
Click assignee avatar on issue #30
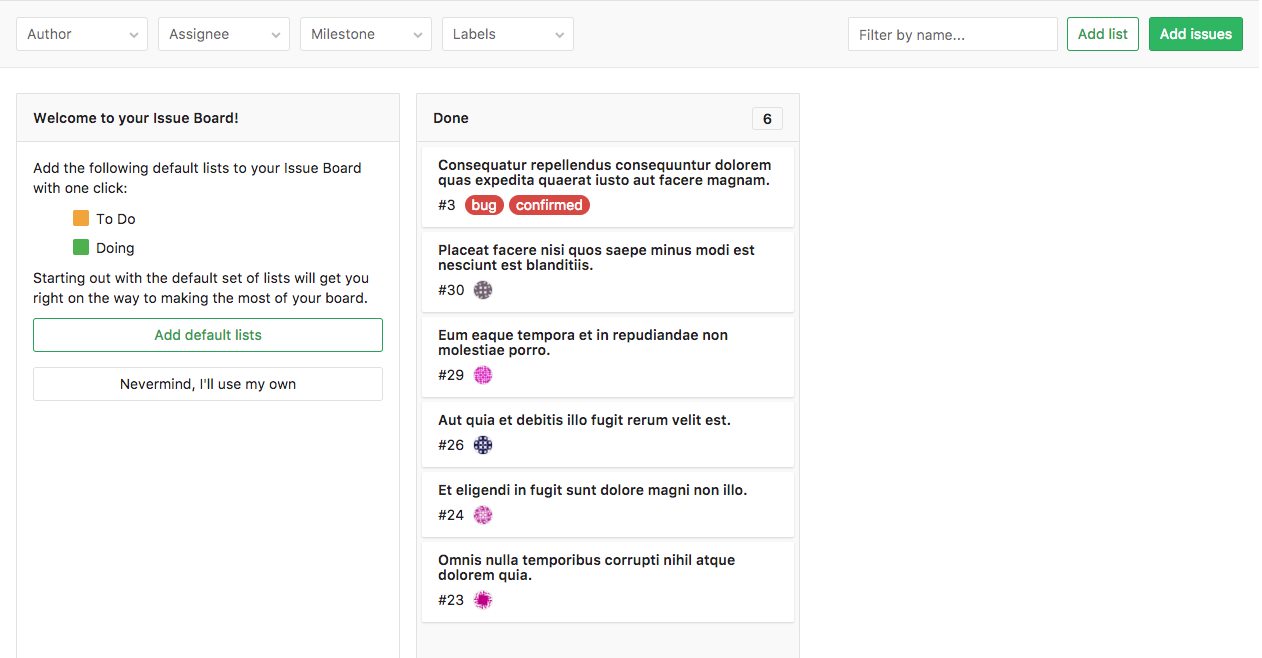point(483,290)
